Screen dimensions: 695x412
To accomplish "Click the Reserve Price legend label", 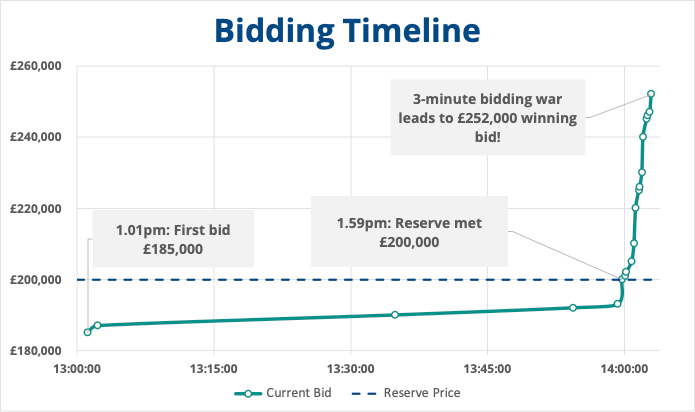I will coord(421,393).
